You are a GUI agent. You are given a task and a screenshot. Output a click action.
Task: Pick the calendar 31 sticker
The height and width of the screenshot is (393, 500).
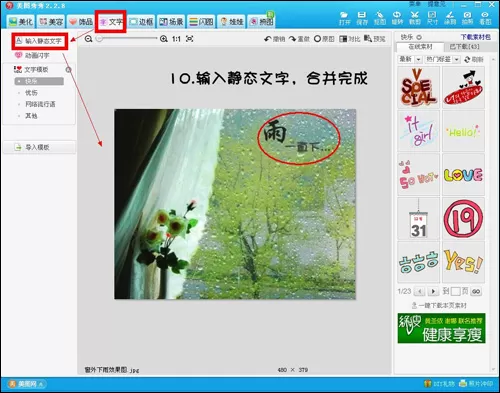coord(418,218)
